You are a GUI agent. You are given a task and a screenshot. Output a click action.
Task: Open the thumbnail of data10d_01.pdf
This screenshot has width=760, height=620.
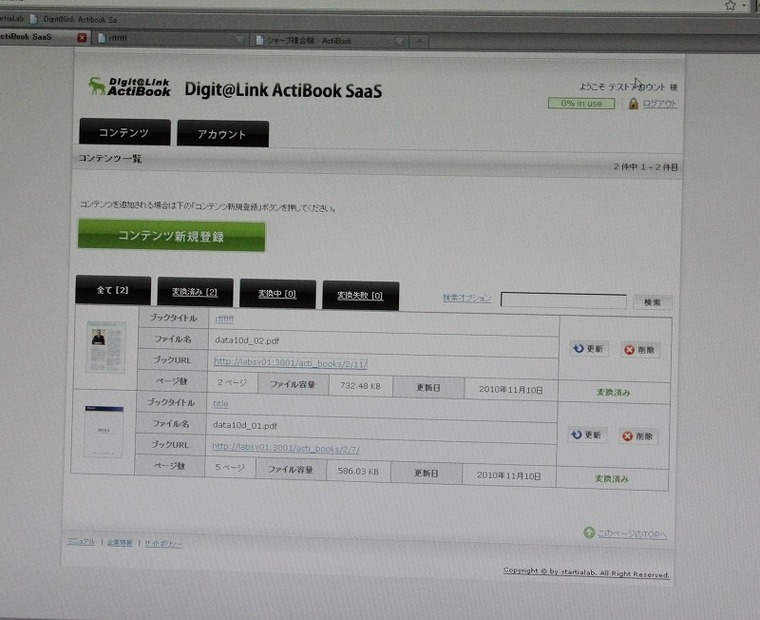click(x=103, y=431)
